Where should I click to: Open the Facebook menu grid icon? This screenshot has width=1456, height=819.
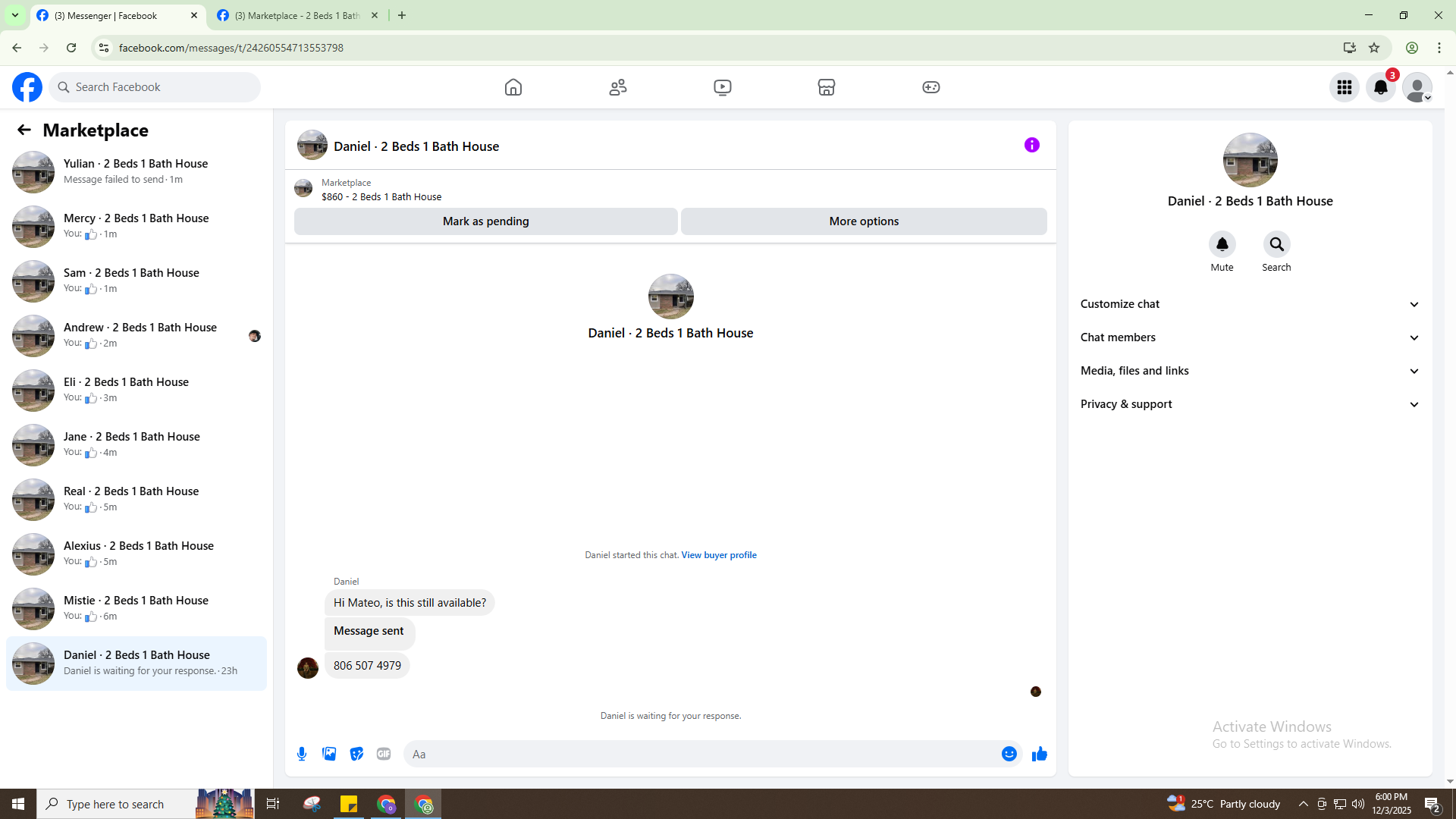[1345, 87]
